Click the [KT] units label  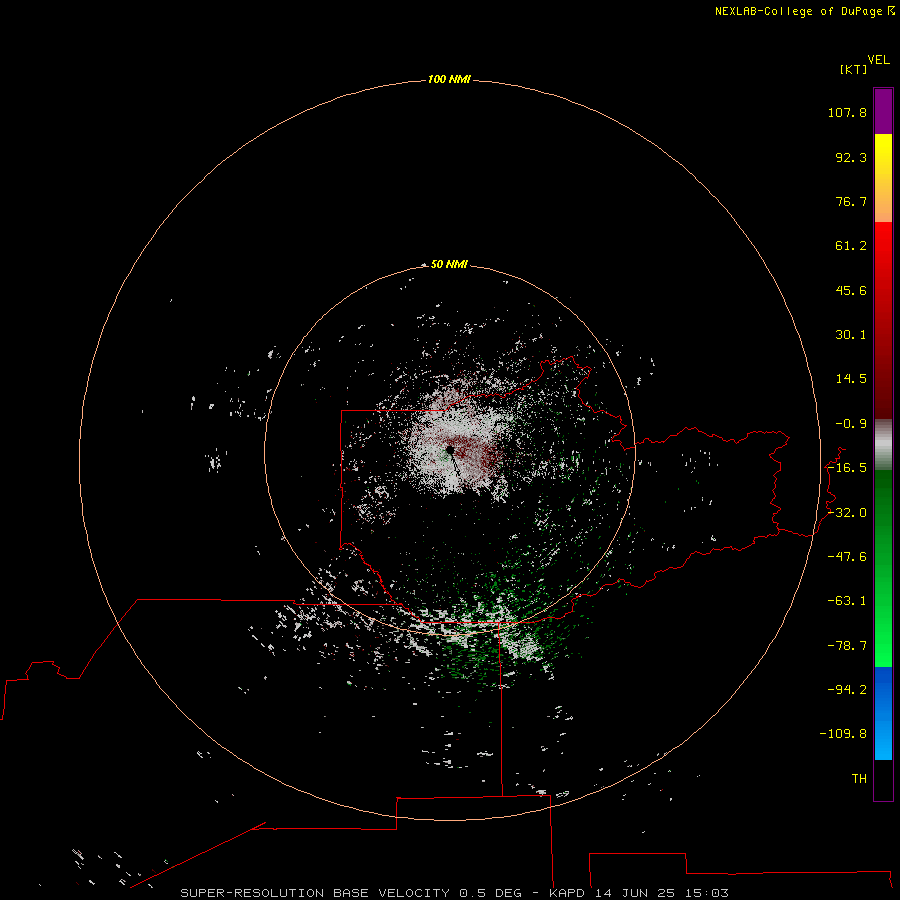point(854,69)
